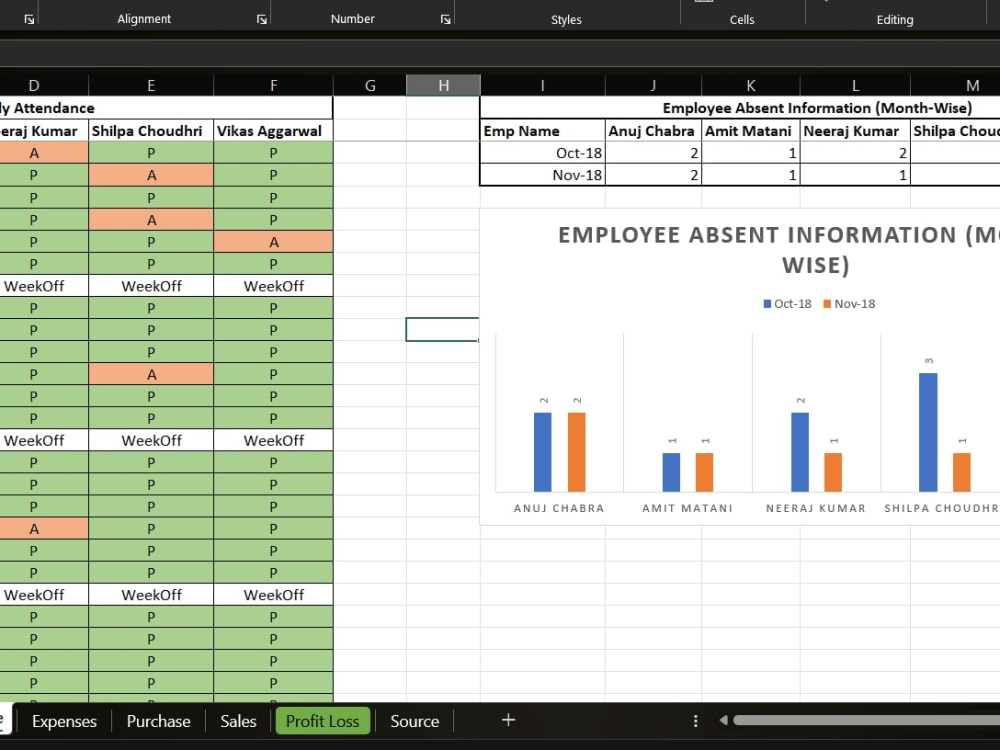1000x750 pixels.
Task: Open the Profit Loss sheet tab
Action: [x=323, y=721]
